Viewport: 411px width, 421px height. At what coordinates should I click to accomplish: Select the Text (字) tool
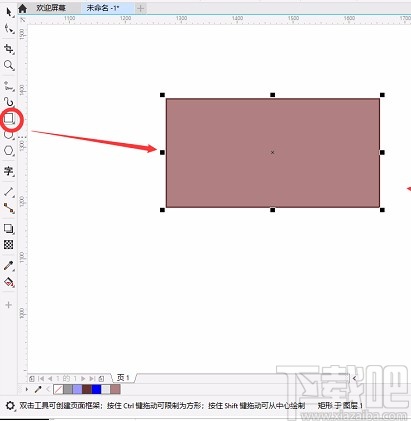pyautogui.click(x=9, y=171)
